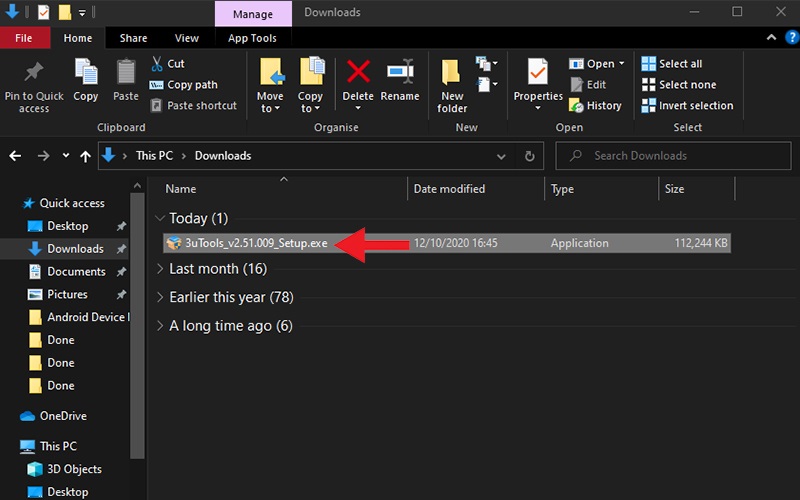Click Pin to Quick access icon
800x500 pixels.
click(34, 71)
